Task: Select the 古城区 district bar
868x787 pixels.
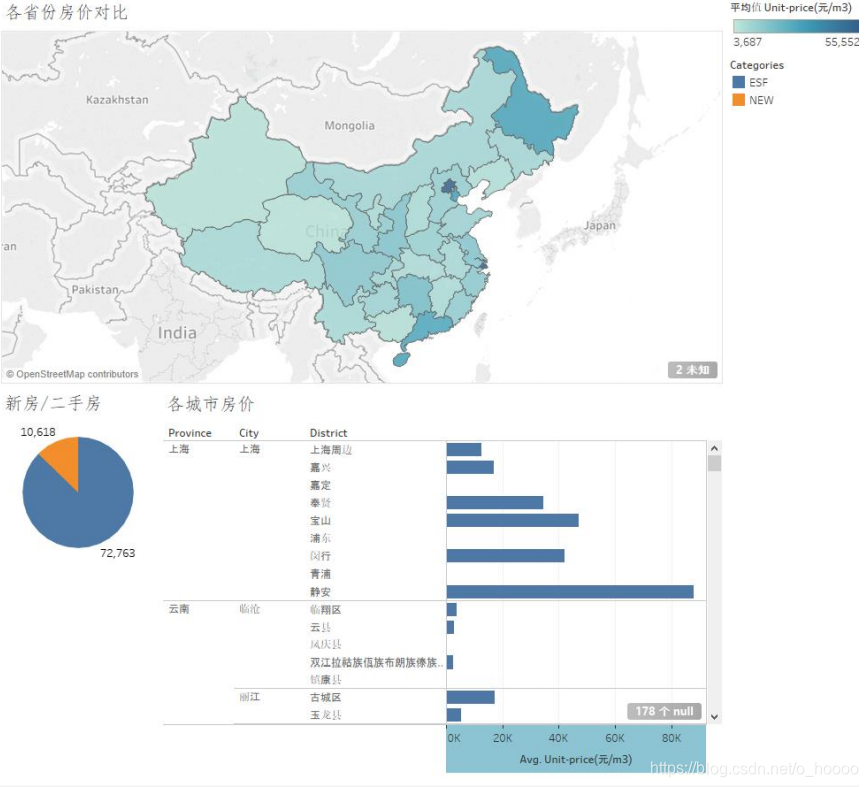Action: click(x=471, y=697)
